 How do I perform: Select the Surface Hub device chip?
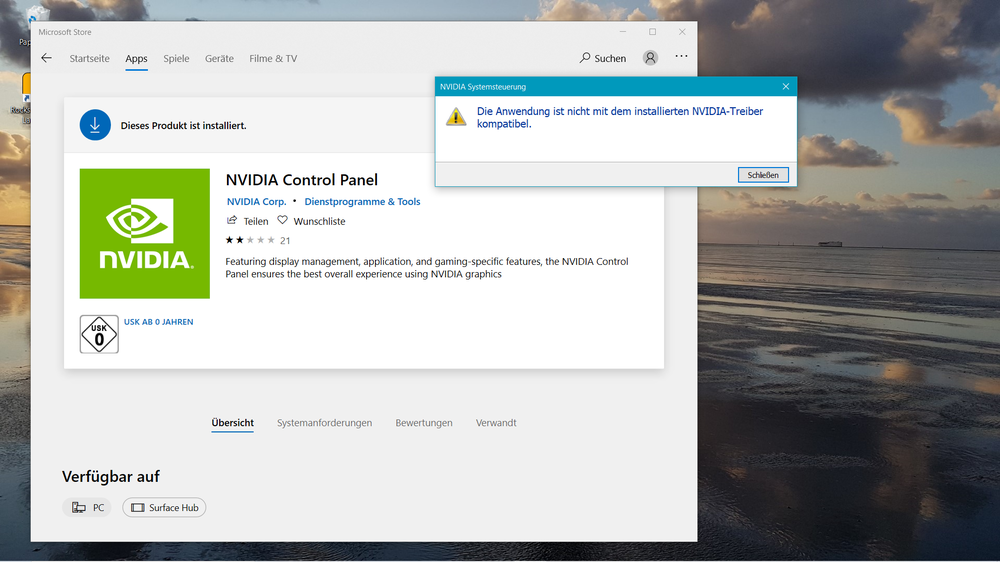(x=165, y=508)
